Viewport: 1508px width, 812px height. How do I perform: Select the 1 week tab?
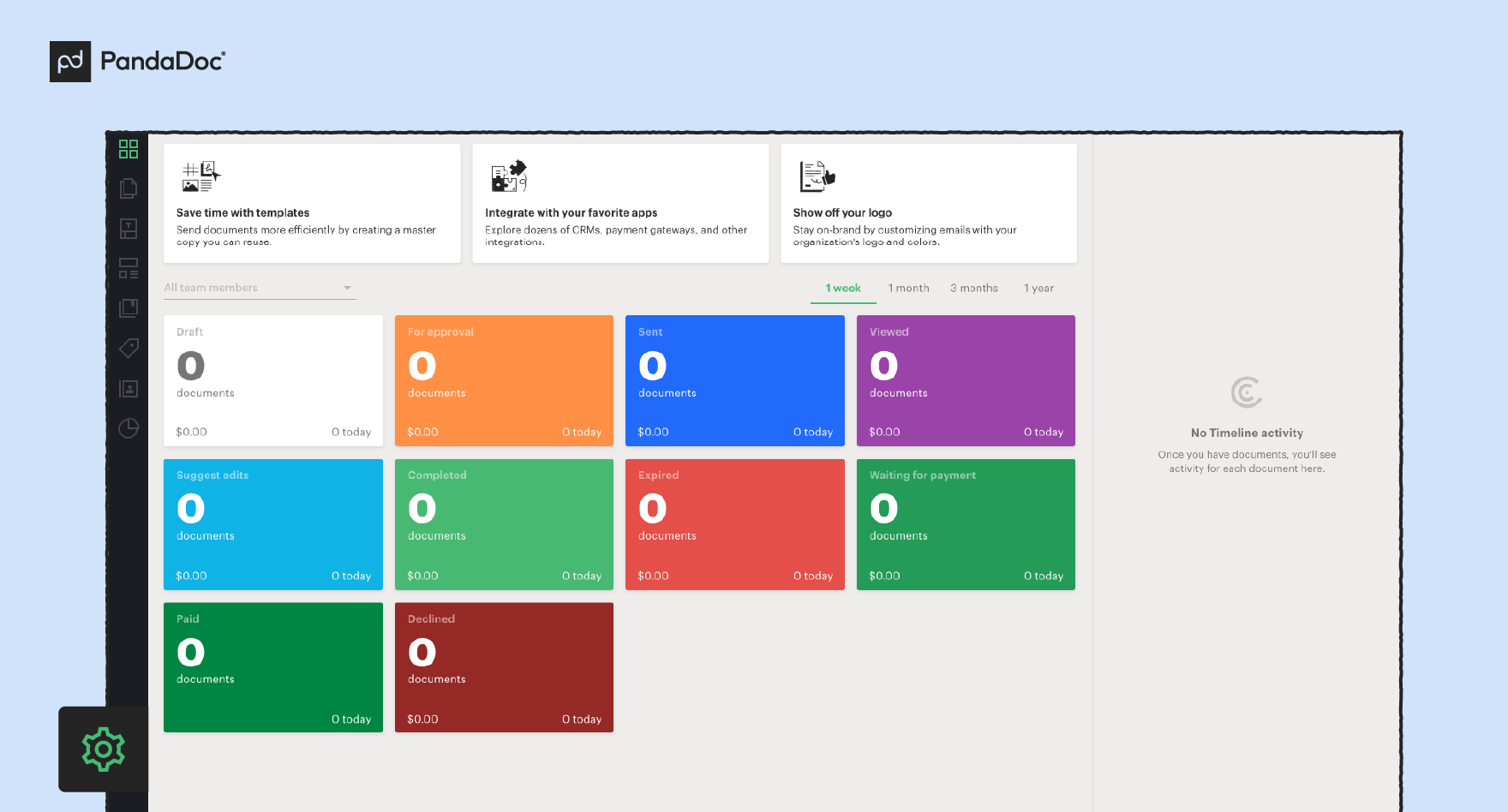point(843,289)
